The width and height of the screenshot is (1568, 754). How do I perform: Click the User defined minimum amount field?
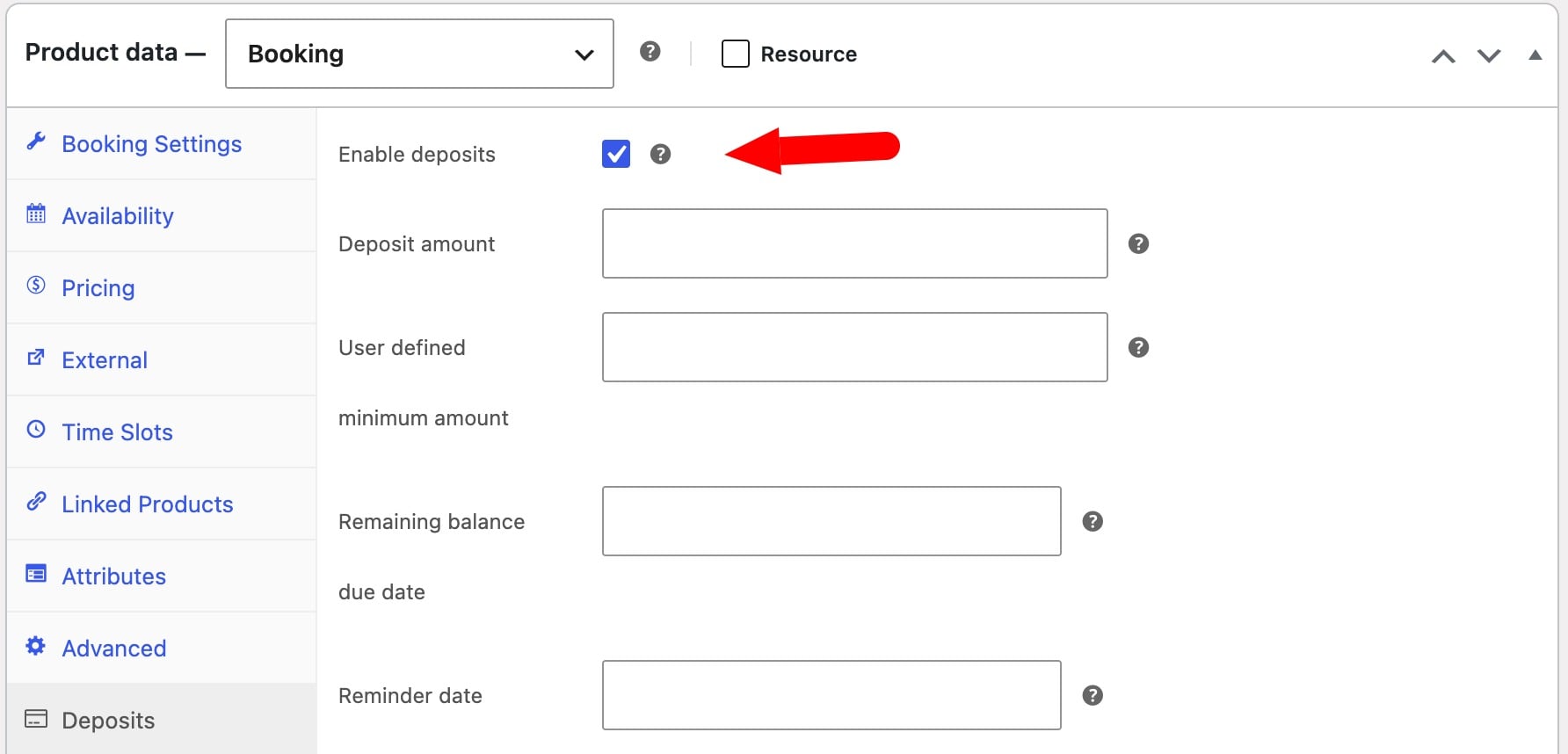855,347
